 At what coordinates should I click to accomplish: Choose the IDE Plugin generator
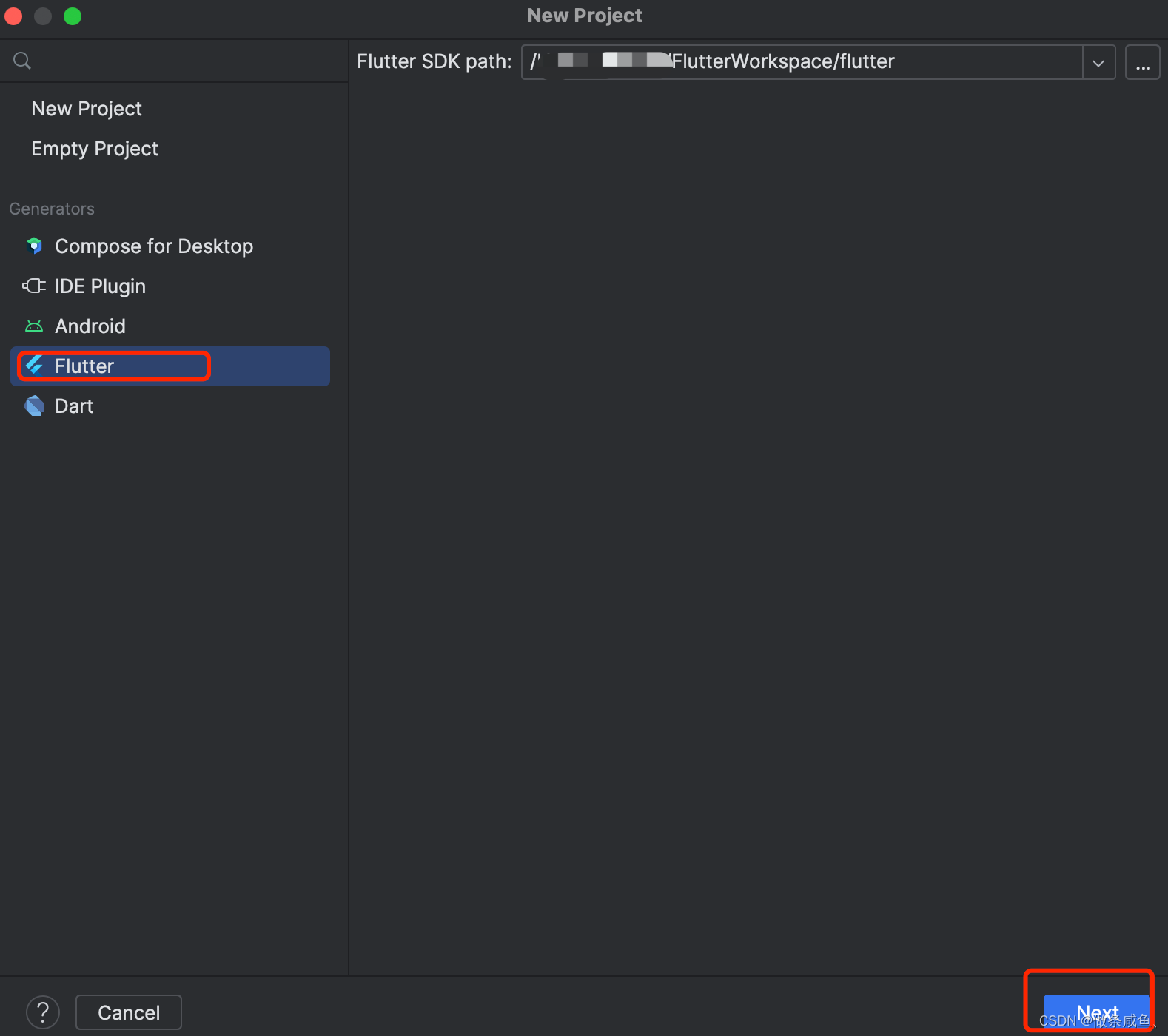[170, 286]
